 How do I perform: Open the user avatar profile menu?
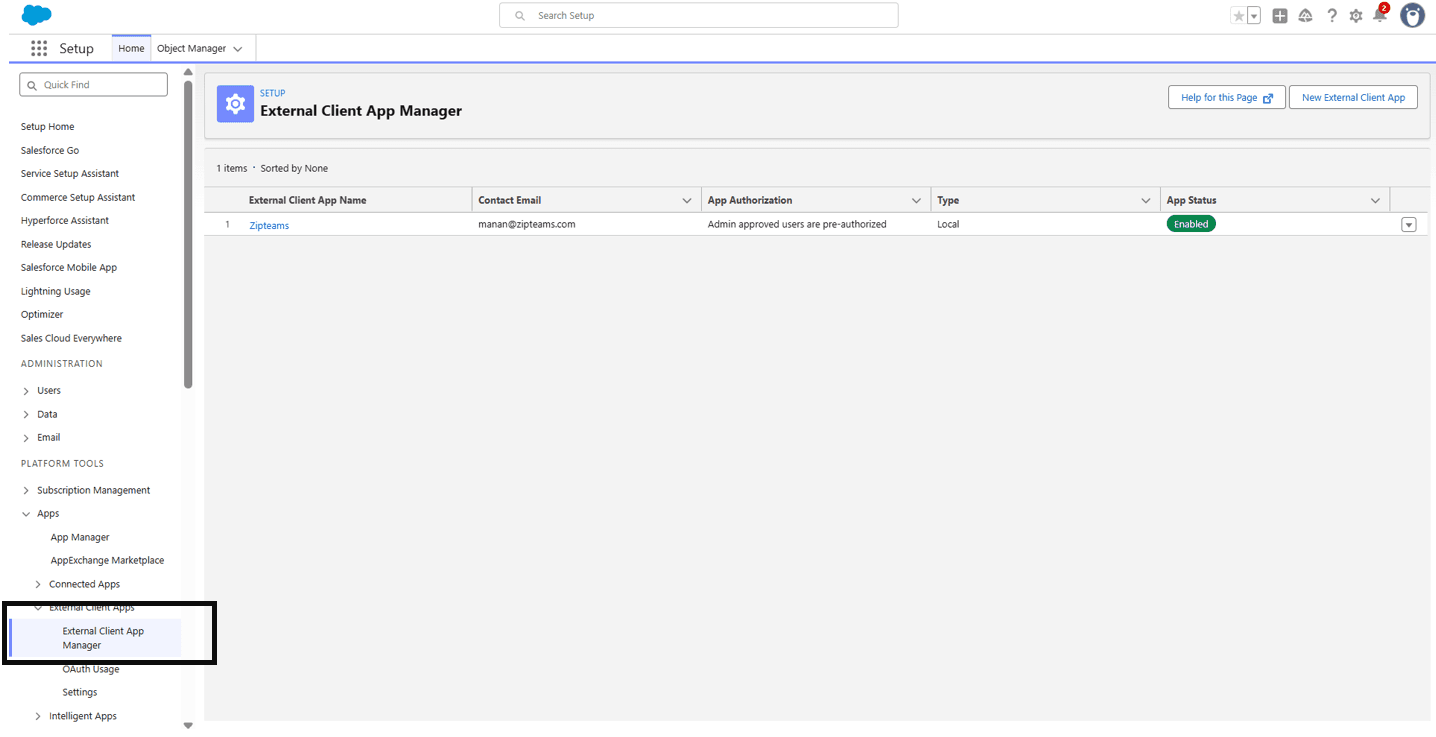1411,15
